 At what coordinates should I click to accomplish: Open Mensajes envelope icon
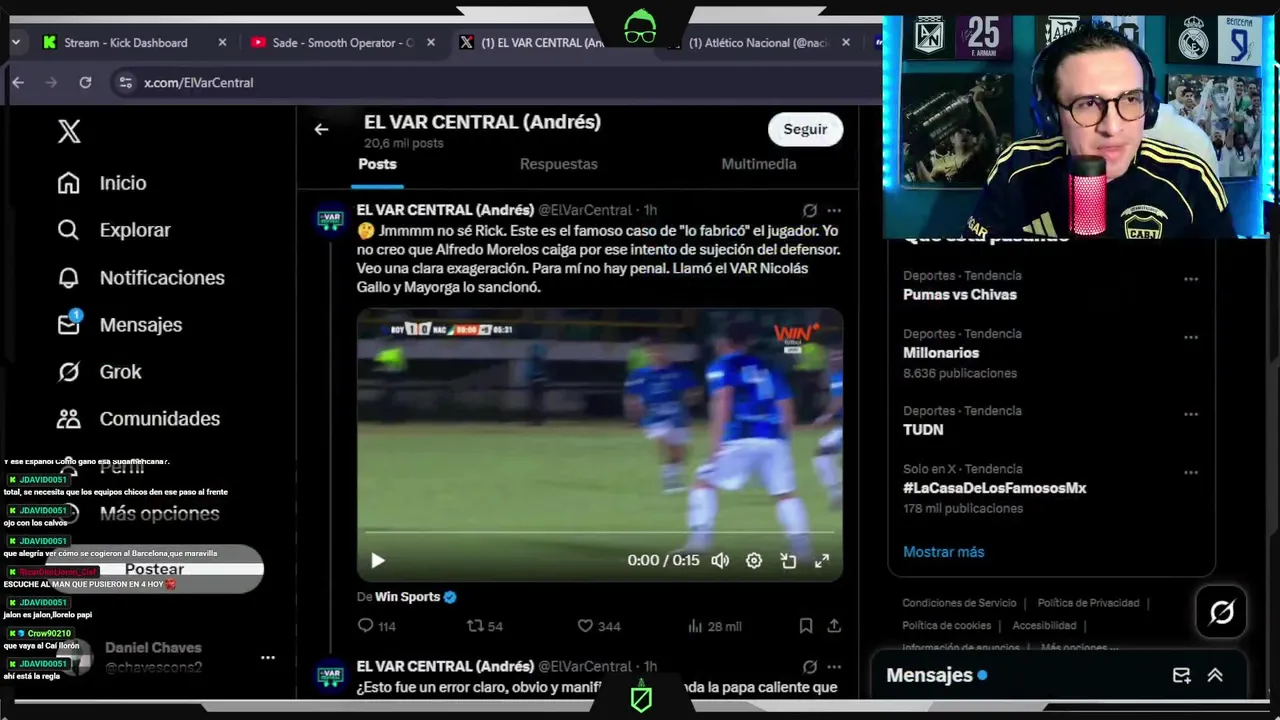pyautogui.click(x=68, y=324)
